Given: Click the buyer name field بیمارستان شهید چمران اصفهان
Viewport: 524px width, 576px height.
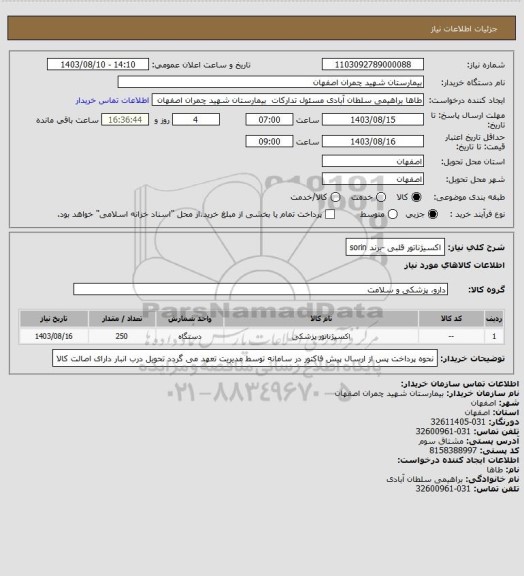Looking at the screenshot, I should (270, 82).
